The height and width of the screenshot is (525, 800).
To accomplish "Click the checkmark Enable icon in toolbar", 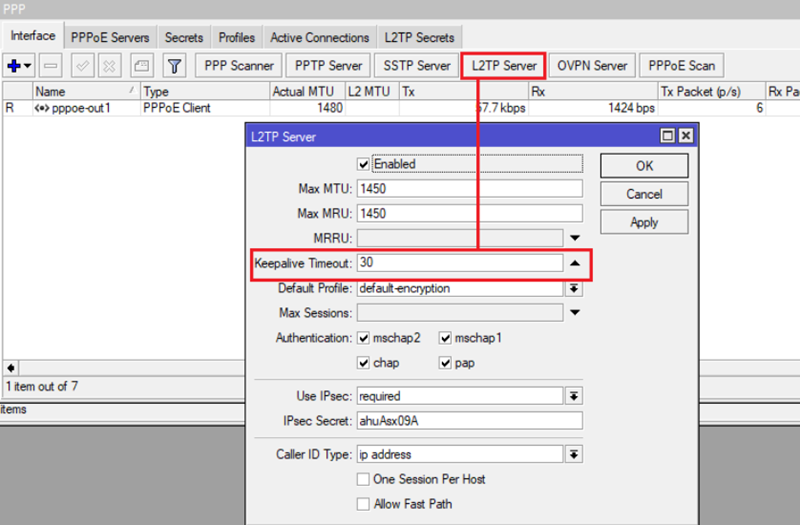I will (83, 66).
